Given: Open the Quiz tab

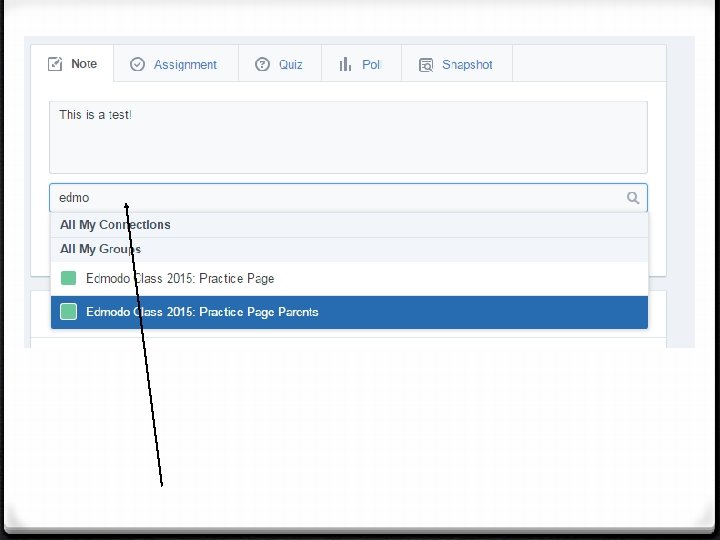Looking at the screenshot, I should (x=280, y=63).
